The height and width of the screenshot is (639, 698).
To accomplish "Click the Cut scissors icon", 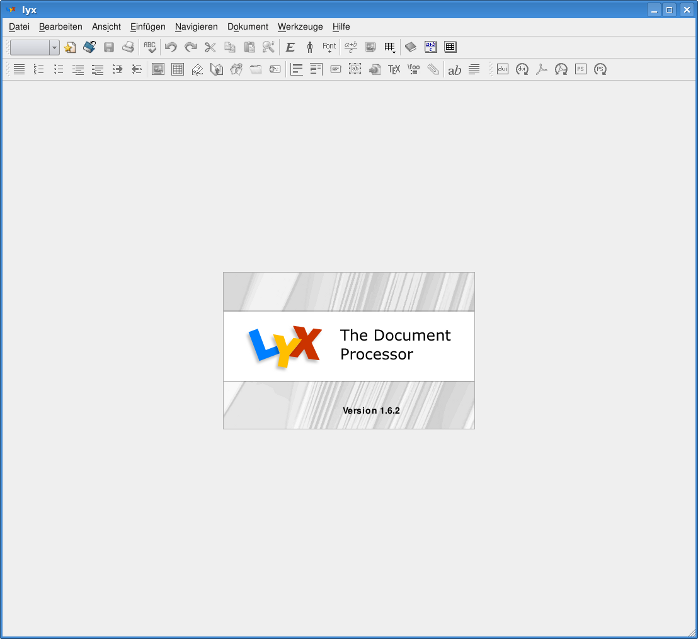I will [x=210, y=47].
